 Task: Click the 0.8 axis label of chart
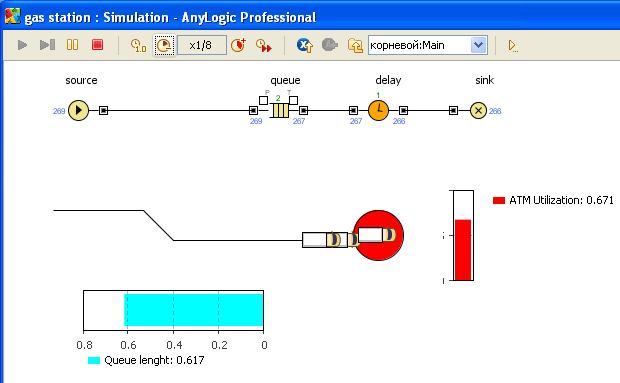coord(85,345)
